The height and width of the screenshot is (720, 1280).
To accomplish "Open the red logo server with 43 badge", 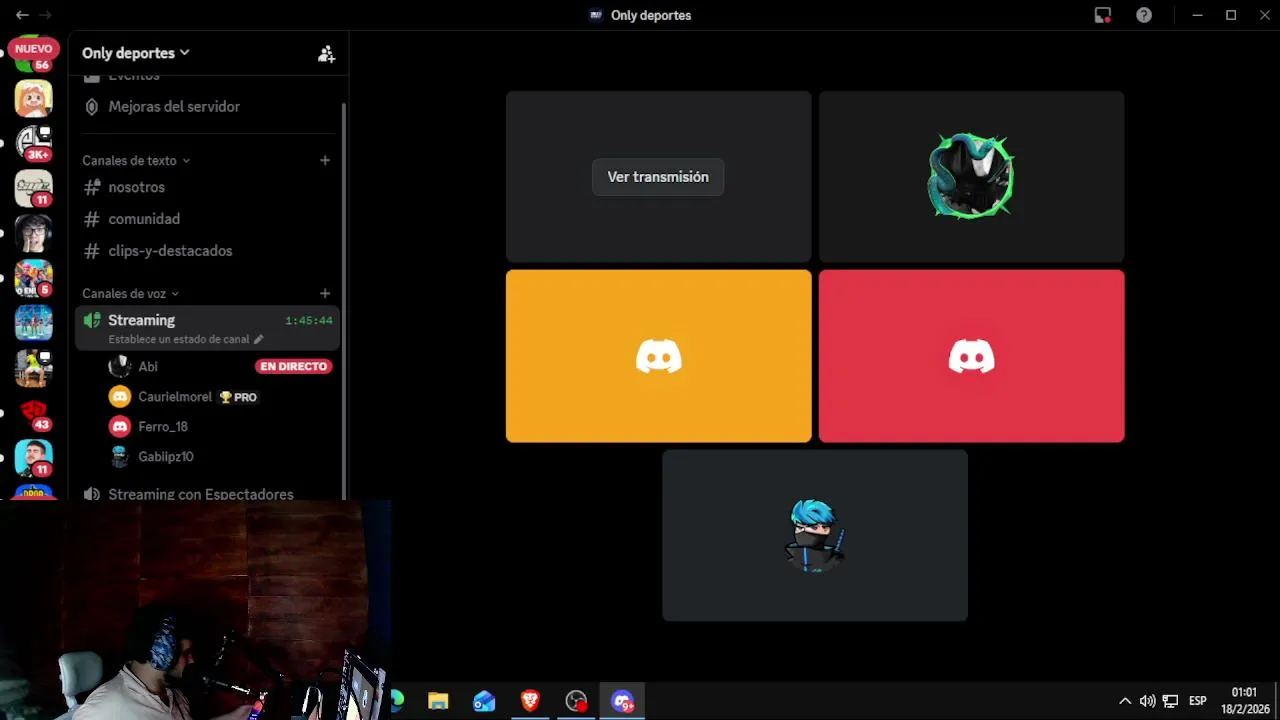I will (x=33, y=413).
